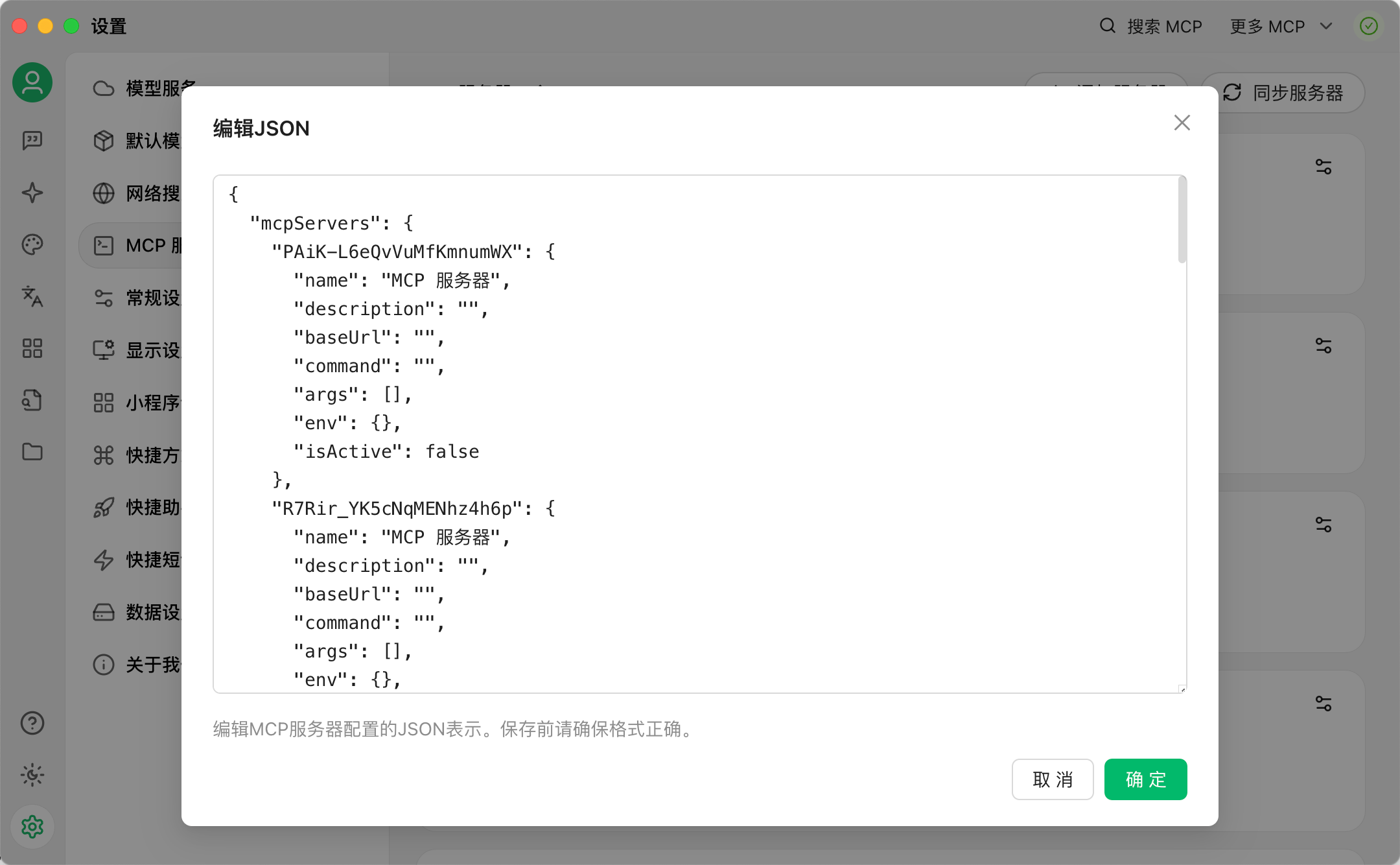Open the chat assistant sidebar icon
This screenshot has width=1400, height=865.
coord(32,140)
